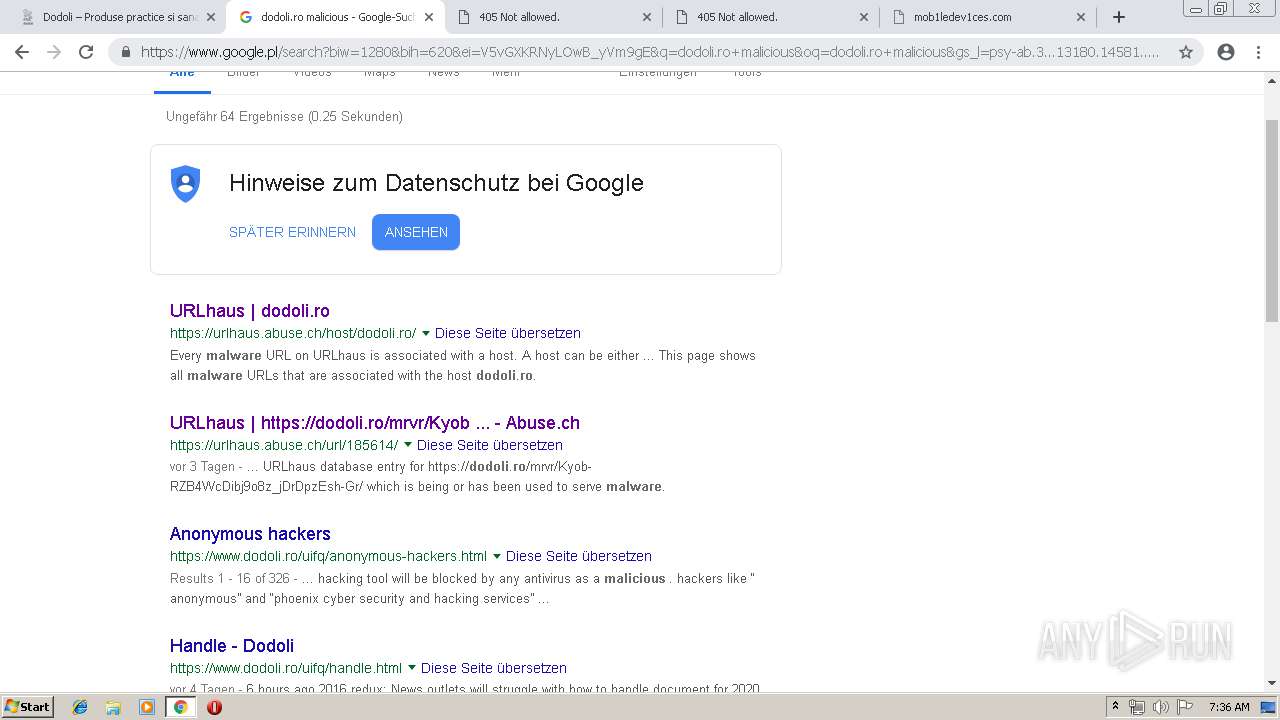Close the first 405 Not allowed tab
The image size is (1280, 720).
[646, 17]
